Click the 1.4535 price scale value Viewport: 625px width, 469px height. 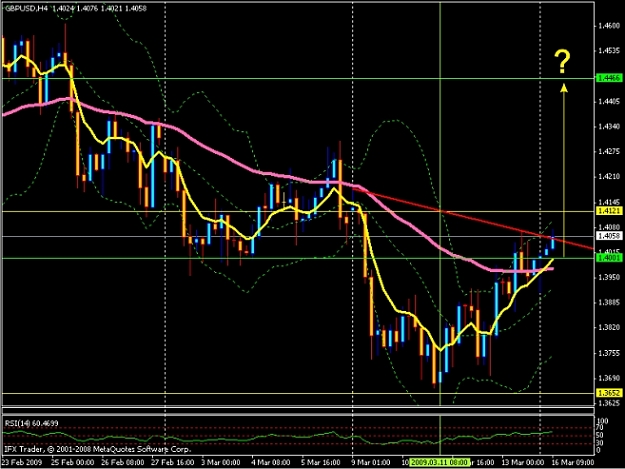tap(609, 51)
